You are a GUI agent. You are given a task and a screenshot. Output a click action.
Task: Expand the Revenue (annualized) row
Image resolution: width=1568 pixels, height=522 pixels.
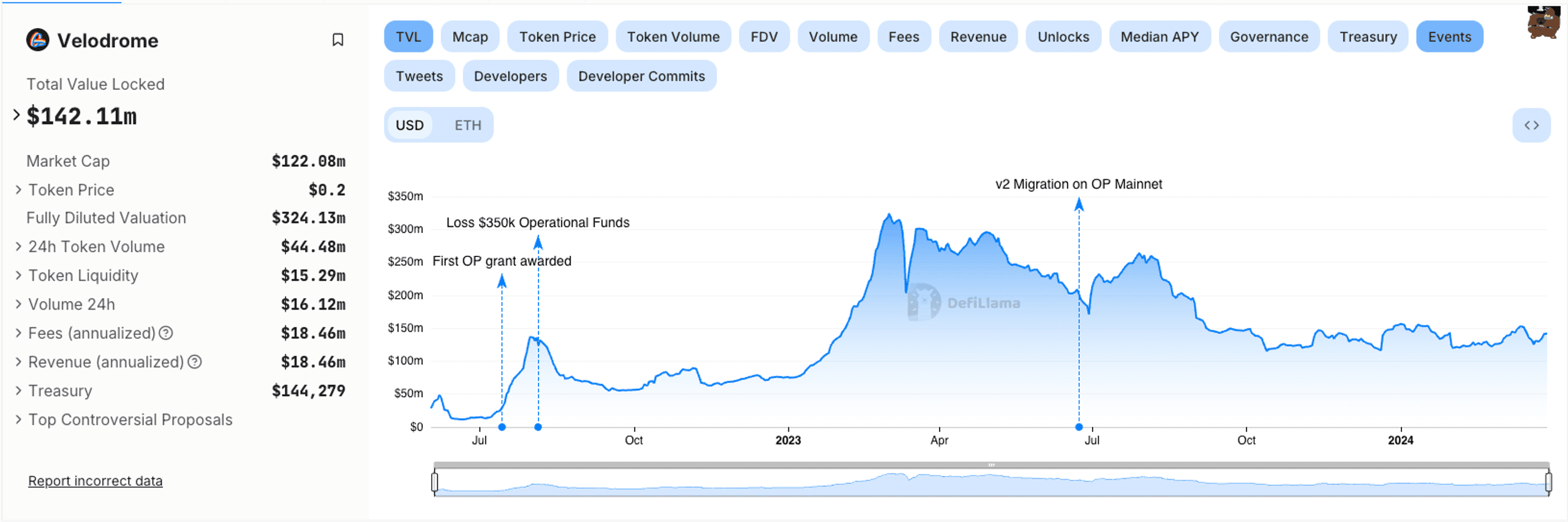(18, 362)
